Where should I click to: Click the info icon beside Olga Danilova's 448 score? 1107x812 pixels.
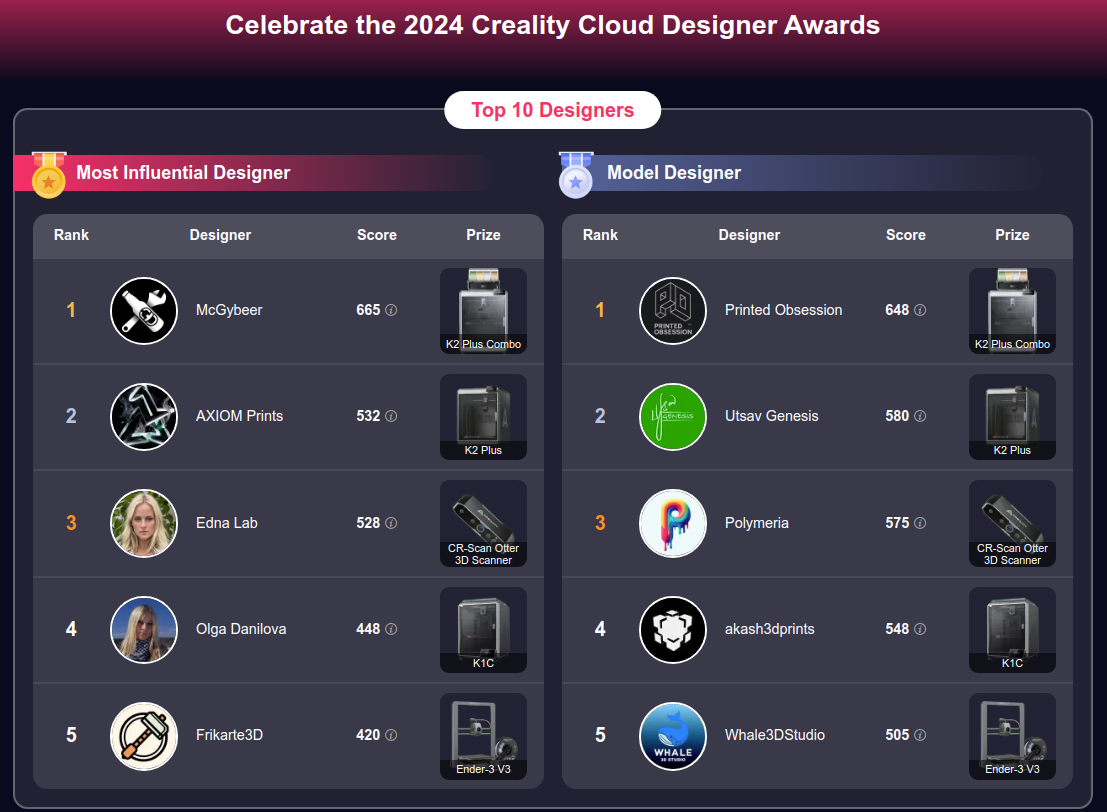391,629
